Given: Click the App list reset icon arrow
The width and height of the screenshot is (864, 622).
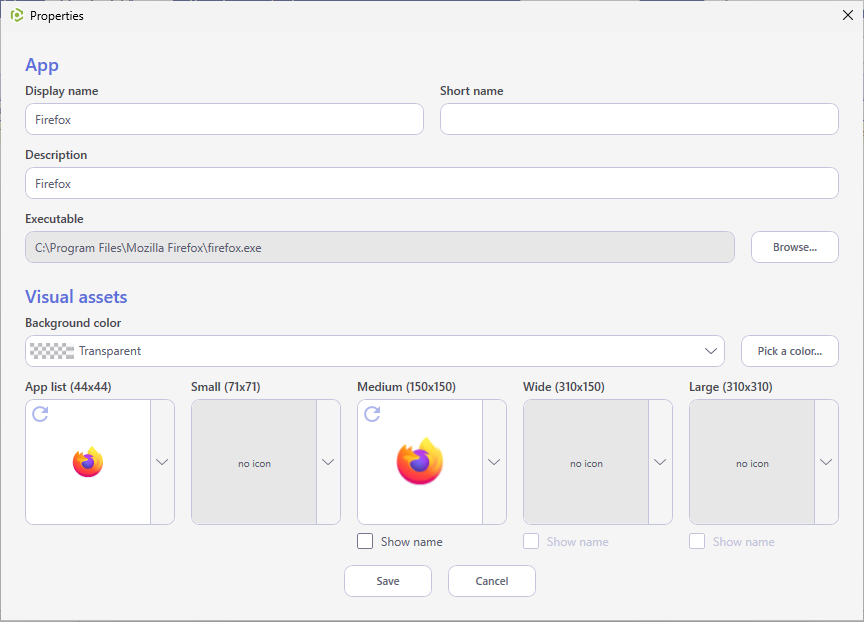Looking at the screenshot, I should (x=40, y=414).
